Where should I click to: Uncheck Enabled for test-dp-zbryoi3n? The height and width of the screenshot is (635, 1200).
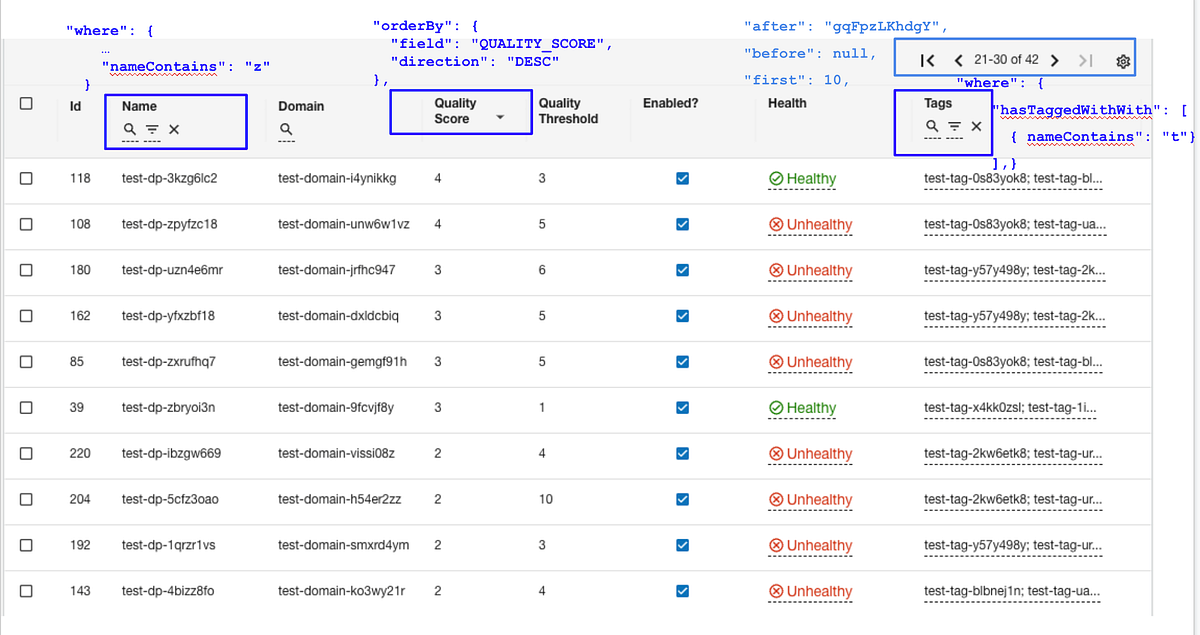(682, 408)
